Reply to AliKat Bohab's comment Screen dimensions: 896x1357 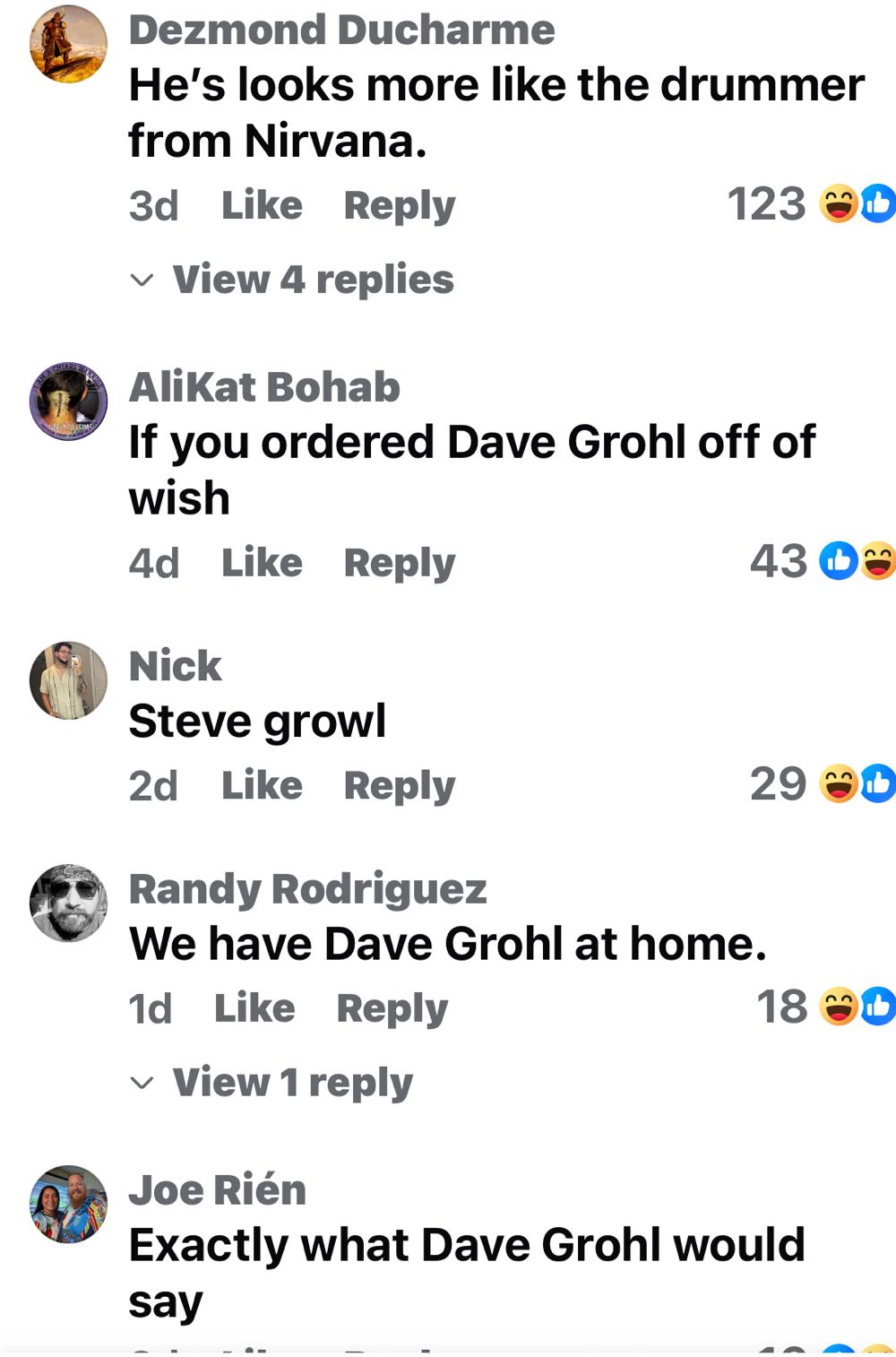400,564
